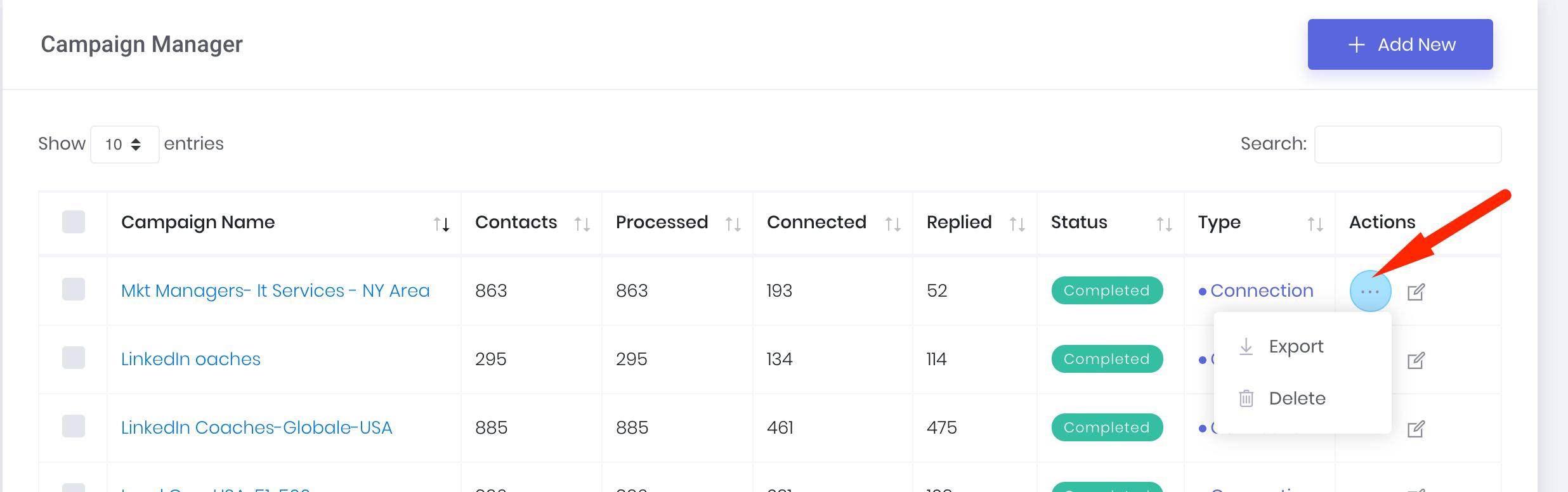Open the actions menu for Mkt Managers campaign
Viewport: 1568px width, 492px height.
[x=1371, y=290]
